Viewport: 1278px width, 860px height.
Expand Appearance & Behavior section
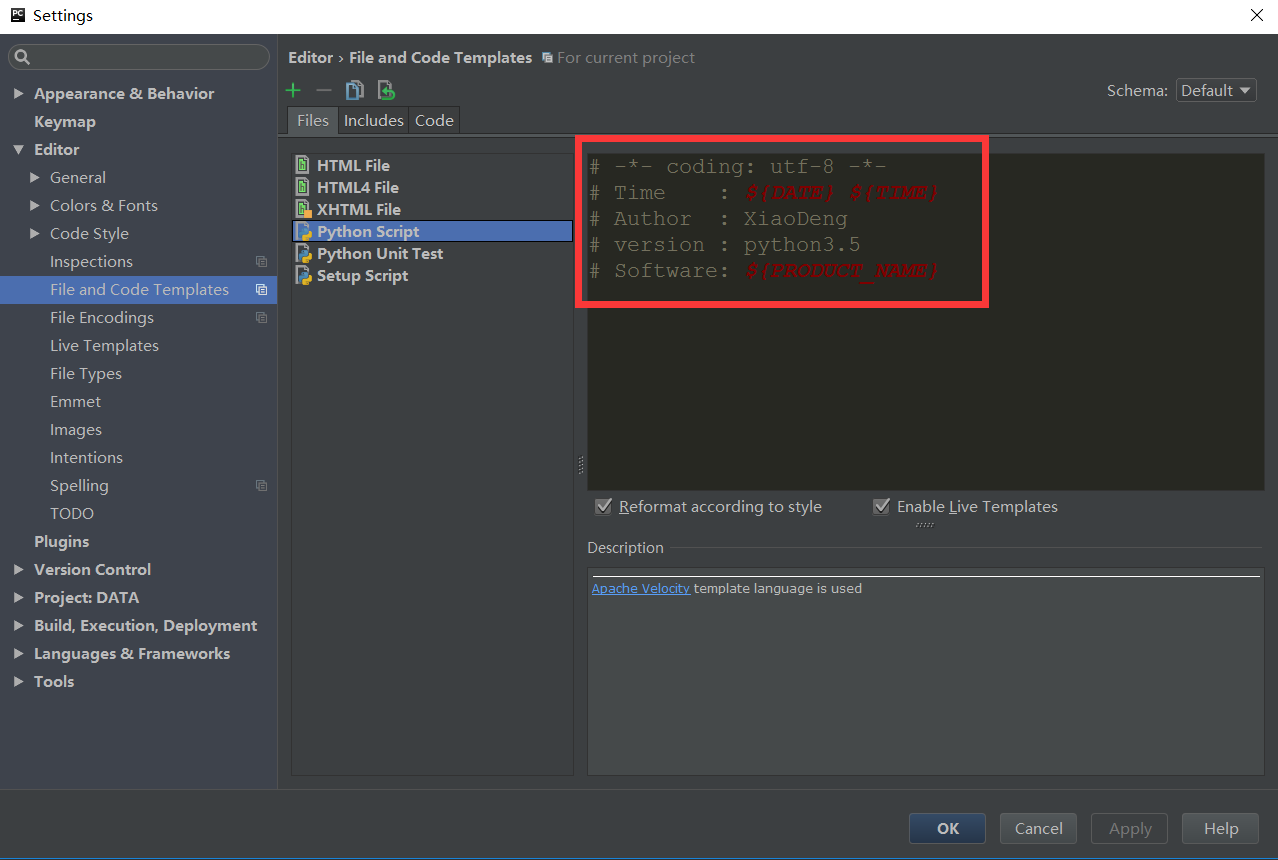pos(18,93)
